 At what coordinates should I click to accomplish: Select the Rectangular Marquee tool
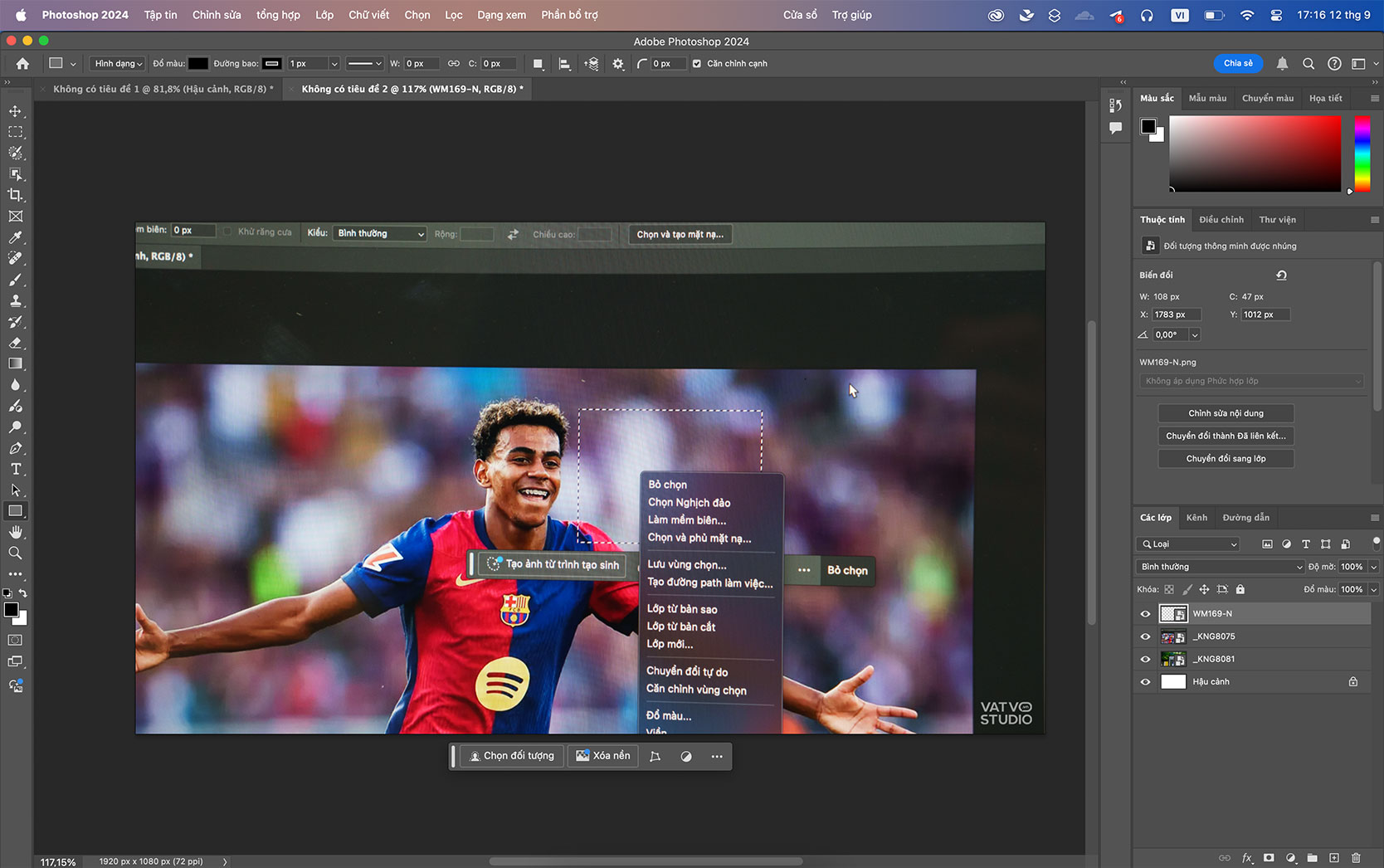pos(15,132)
